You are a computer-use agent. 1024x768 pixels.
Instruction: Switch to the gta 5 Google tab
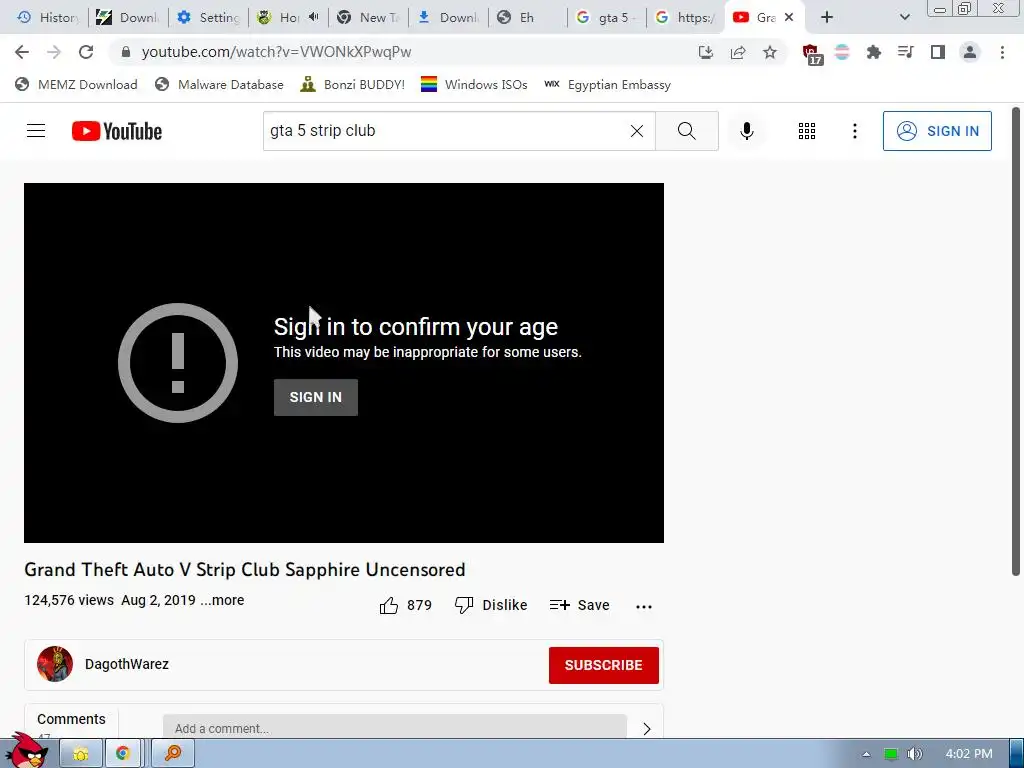606,18
